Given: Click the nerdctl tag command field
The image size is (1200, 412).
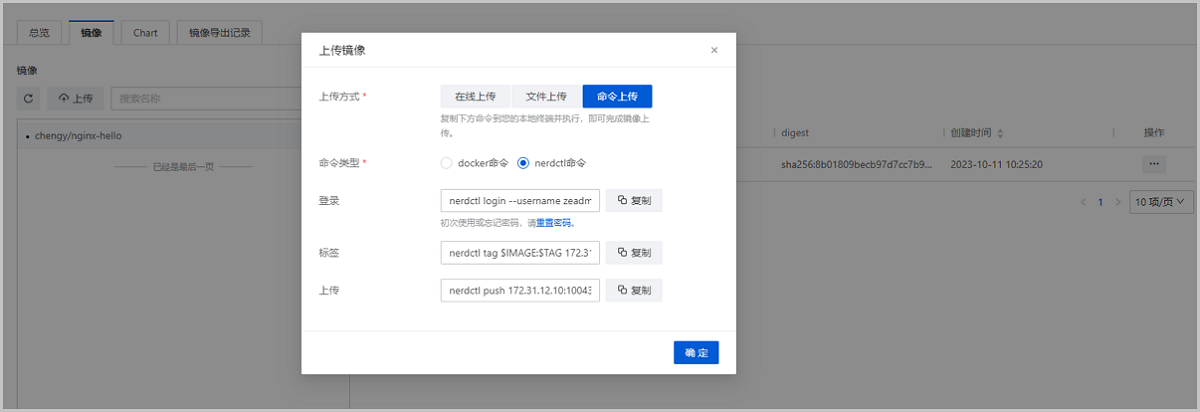Looking at the screenshot, I should pyautogui.click(x=520, y=252).
